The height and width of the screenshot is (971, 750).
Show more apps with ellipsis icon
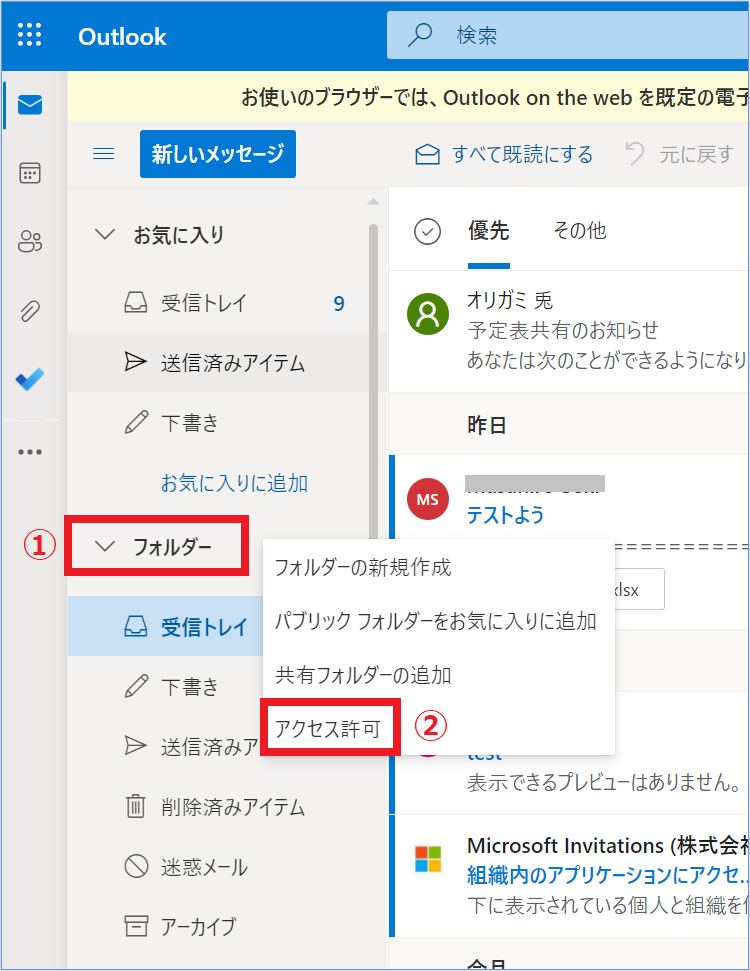click(30, 452)
